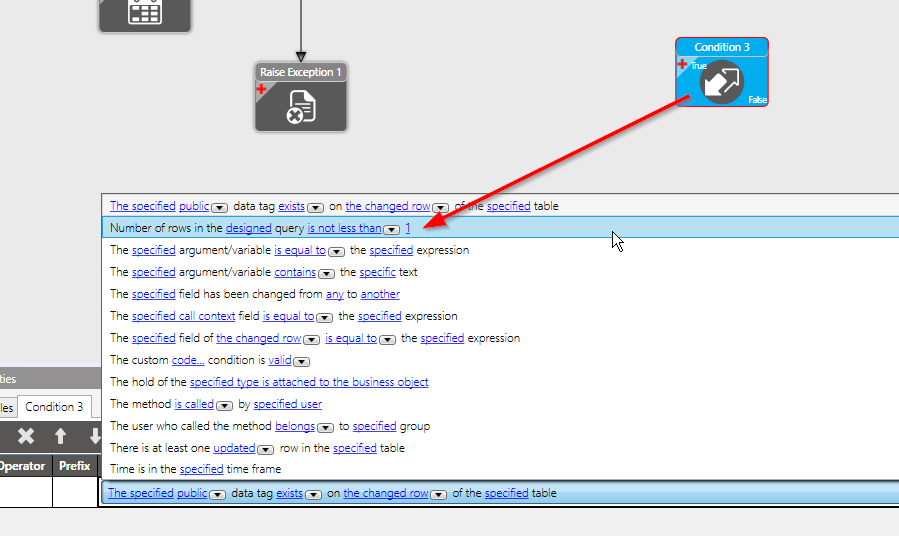Click 'specified' expression link in field-of changed row
Screen dimensions: 899x536
coord(442,338)
